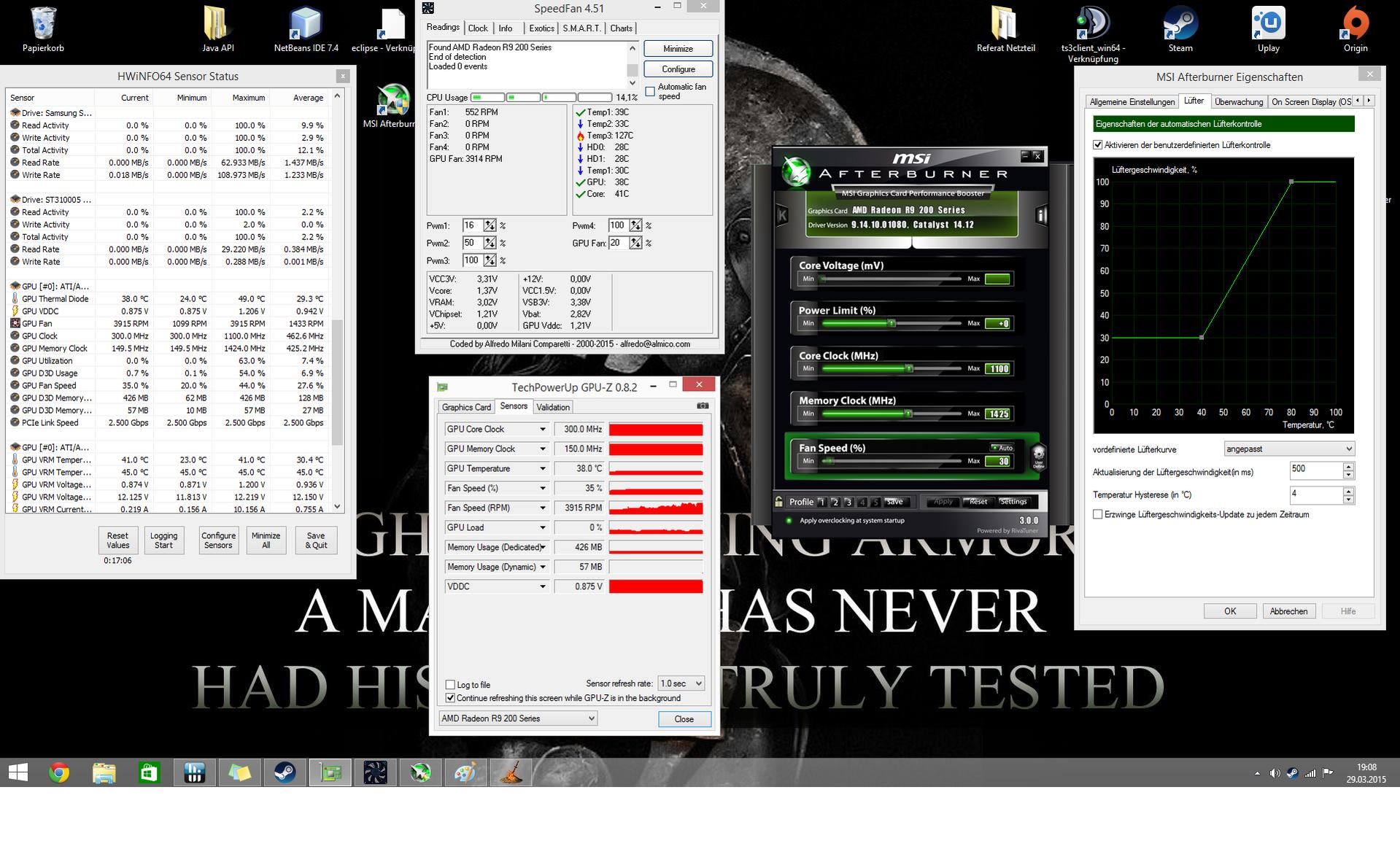This screenshot has width=1400, height=857.
Task: Click Afterburner's information 'i' side button
Action: click(x=1041, y=215)
